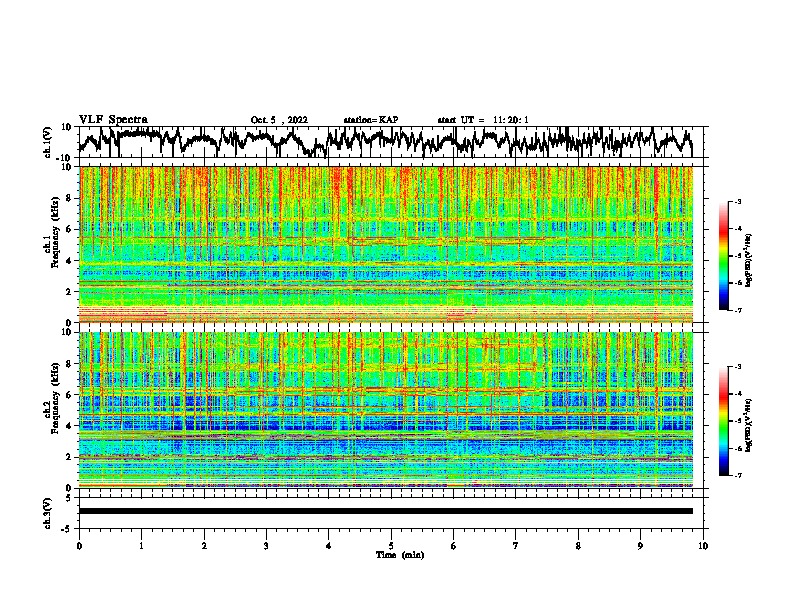Screen dimensions: 792x612
Task: Click the ch.1 voltage waveform trace
Action: pos(385,142)
